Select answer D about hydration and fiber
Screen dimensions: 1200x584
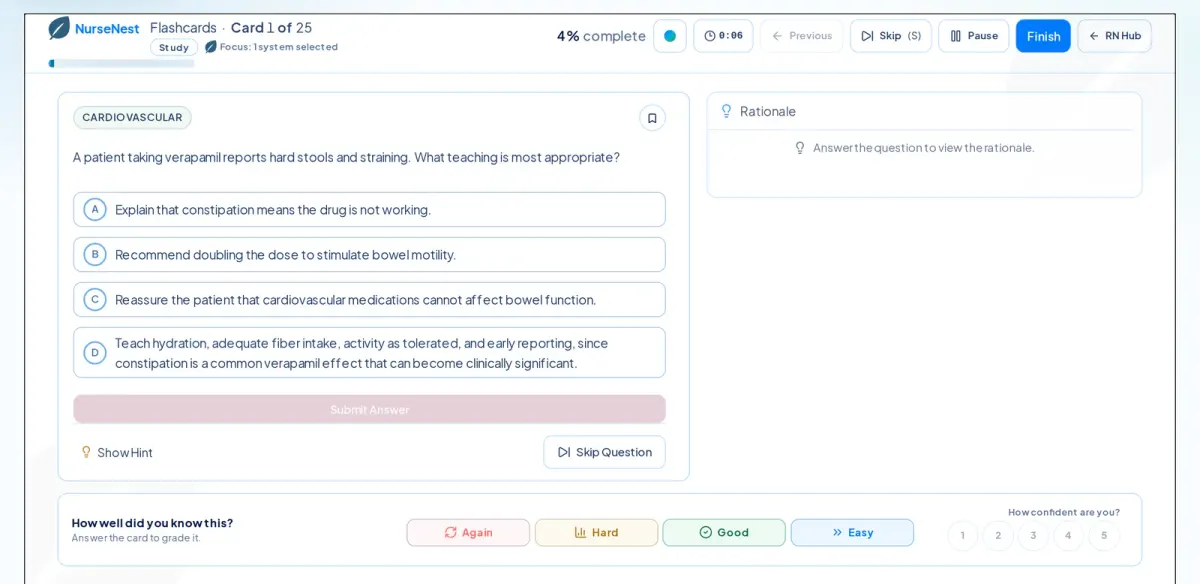pos(369,352)
